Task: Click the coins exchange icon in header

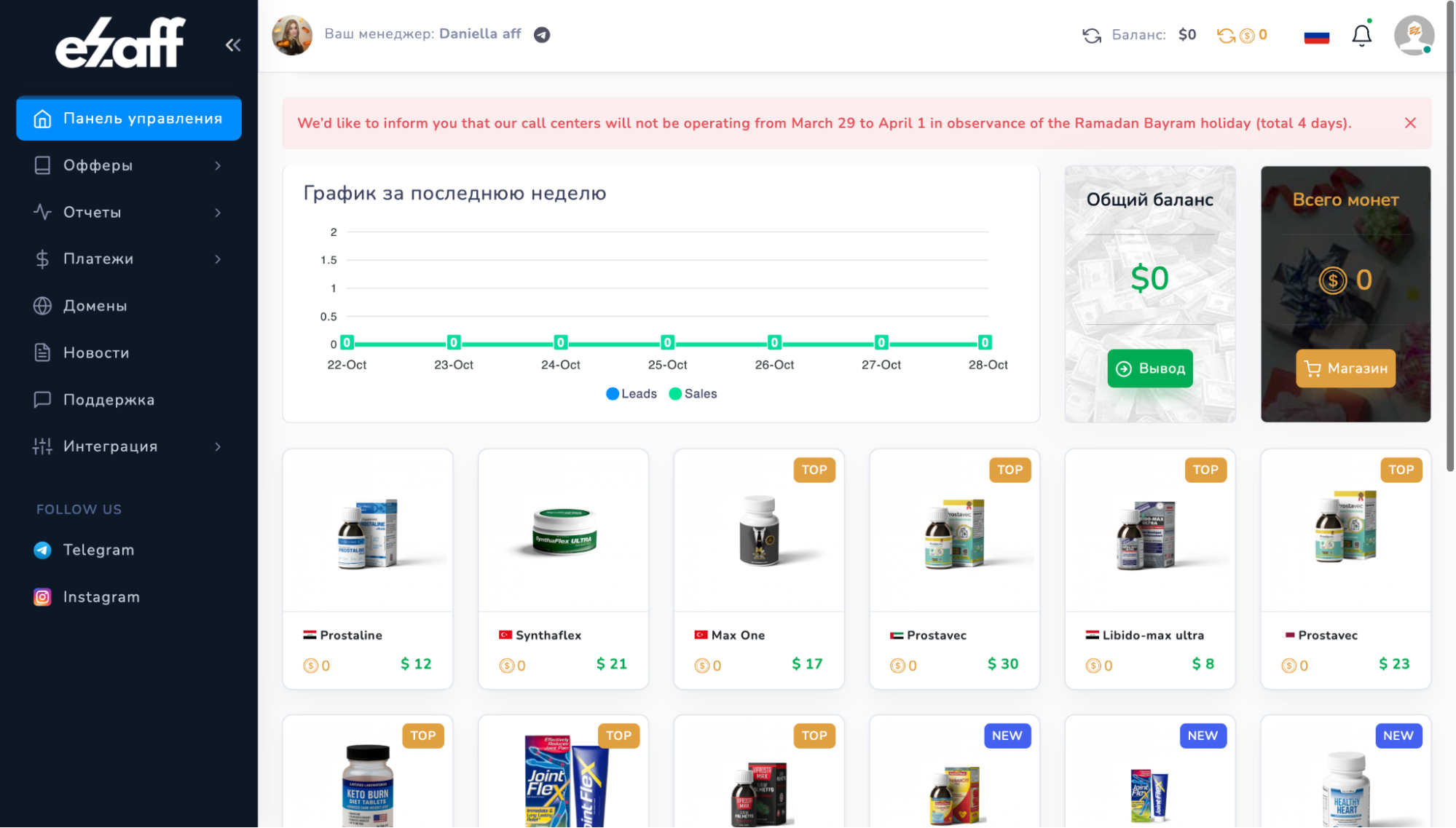Action: [x=1226, y=35]
